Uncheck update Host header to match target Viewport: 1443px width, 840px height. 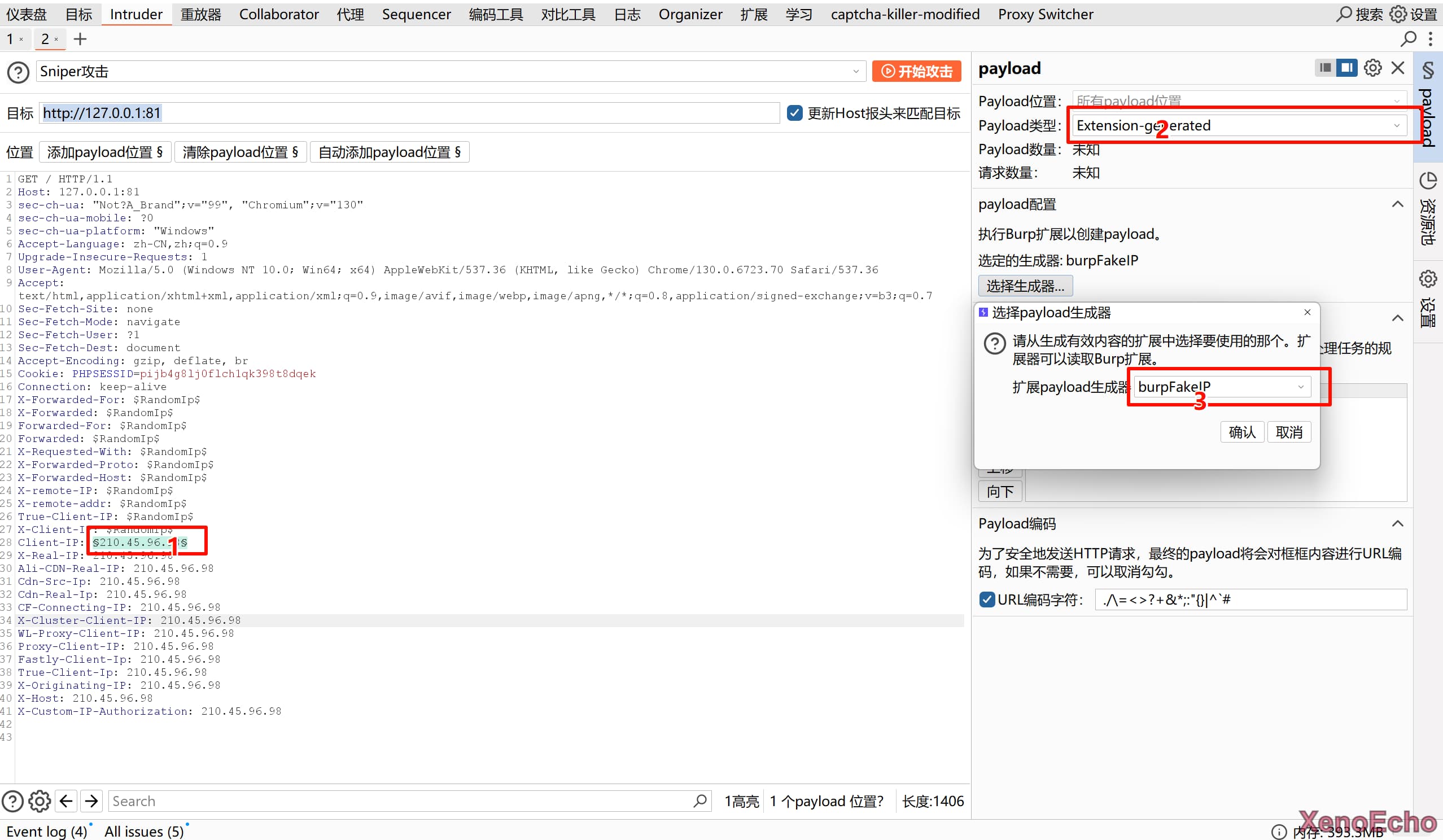point(794,113)
